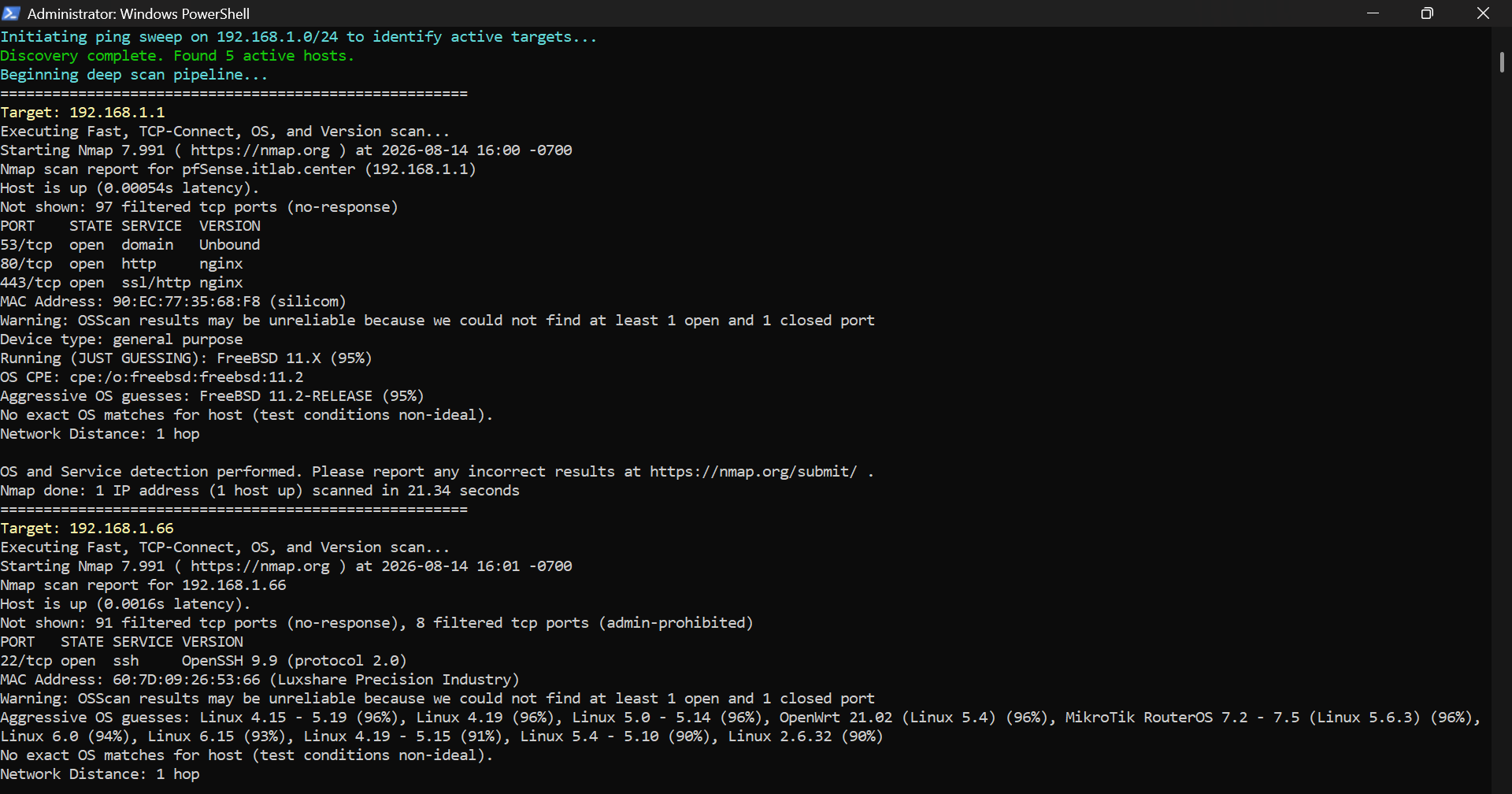
Task: Minimize the PowerShell window
Action: [x=1373, y=13]
